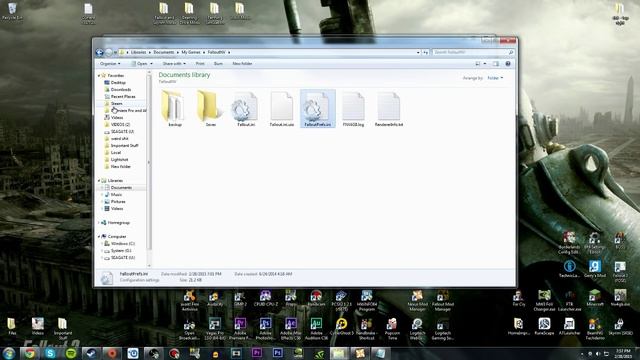Select Important Stuff in Favorites
The image size is (640, 360).
124,145
